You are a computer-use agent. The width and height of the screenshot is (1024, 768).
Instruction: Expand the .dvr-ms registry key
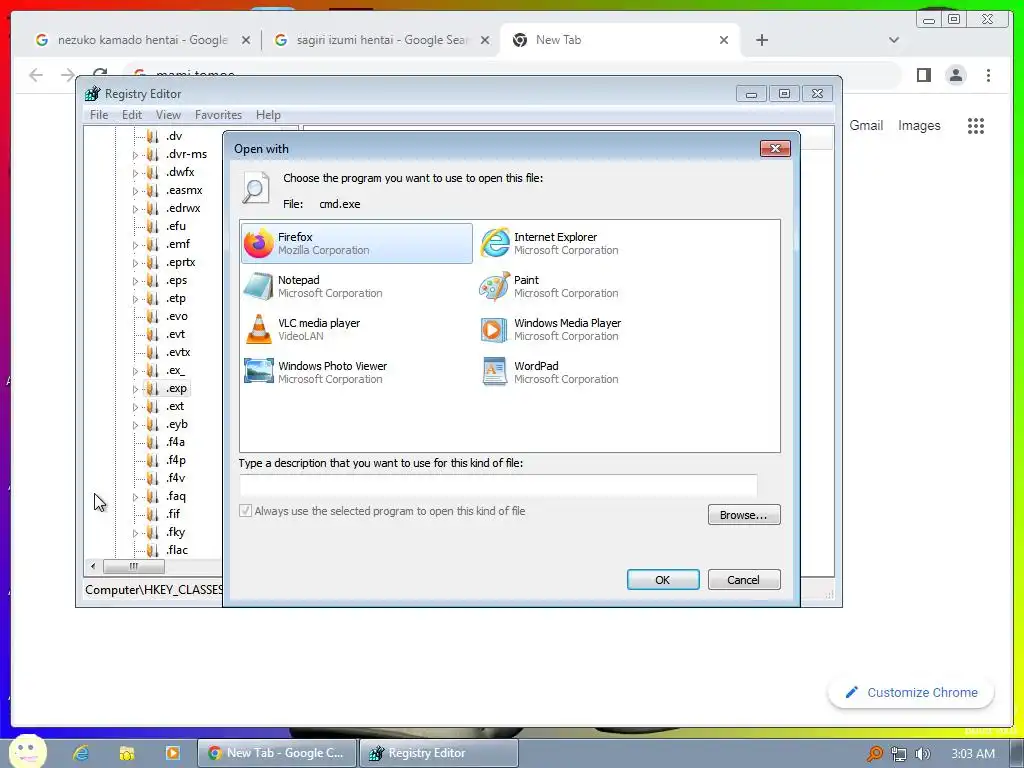point(135,155)
